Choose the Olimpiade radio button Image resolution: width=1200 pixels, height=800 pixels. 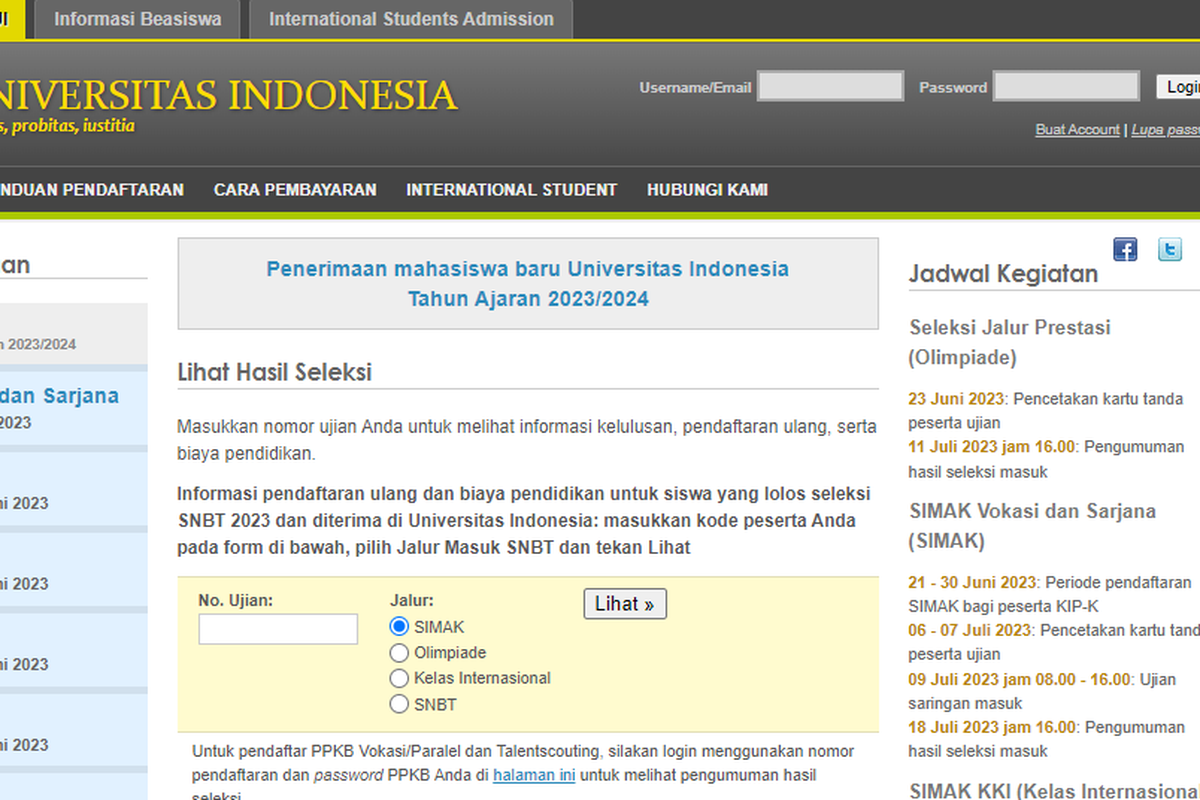click(x=399, y=652)
